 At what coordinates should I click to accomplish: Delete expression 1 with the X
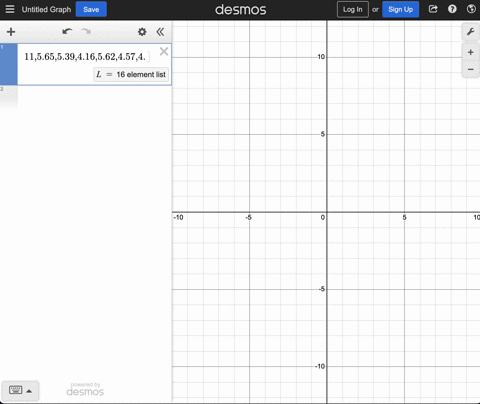[164, 51]
